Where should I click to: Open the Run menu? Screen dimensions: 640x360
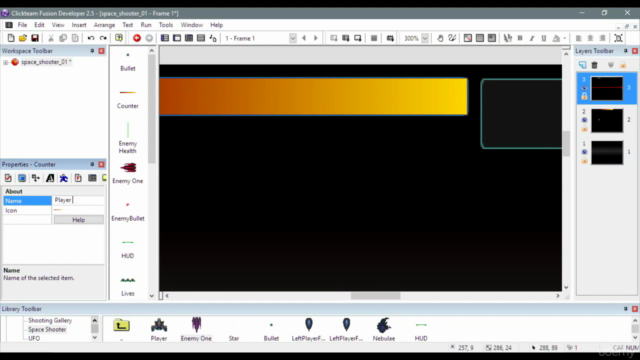tap(146, 25)
